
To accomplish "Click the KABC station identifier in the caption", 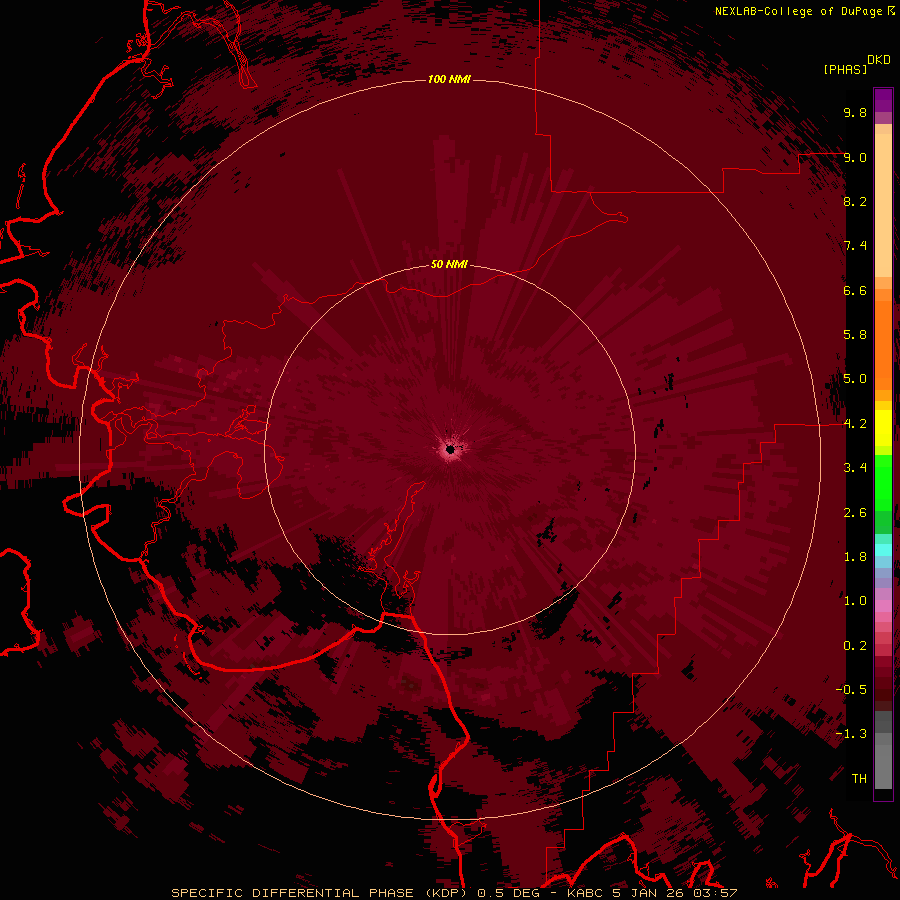I will pos(585,893).
